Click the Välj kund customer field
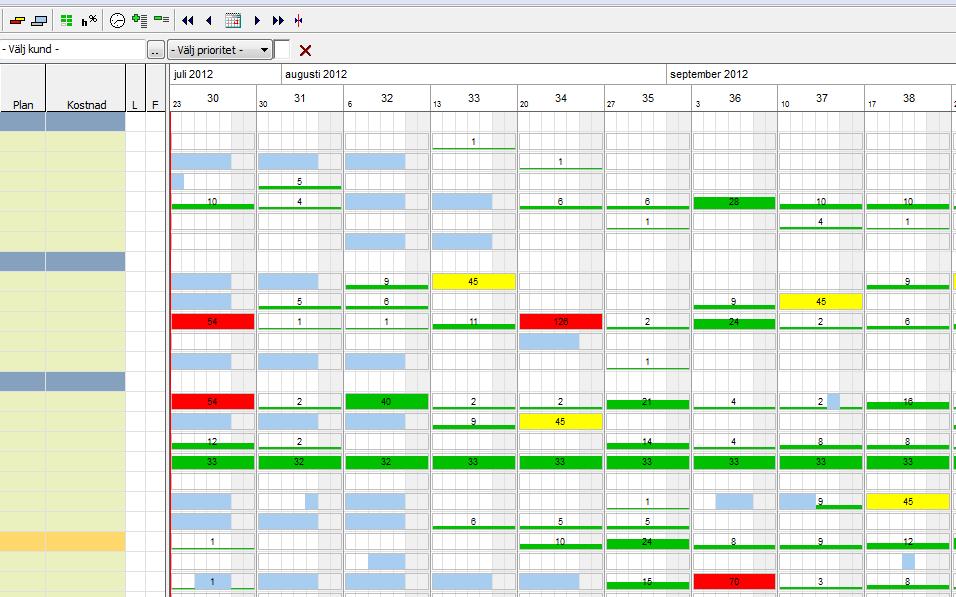956x597 pixels. [73, 49]
